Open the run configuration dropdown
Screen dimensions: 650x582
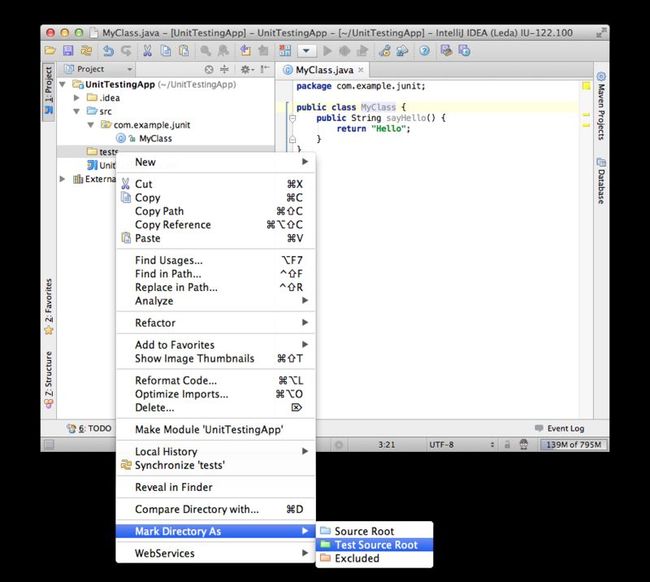pos(306,51)
